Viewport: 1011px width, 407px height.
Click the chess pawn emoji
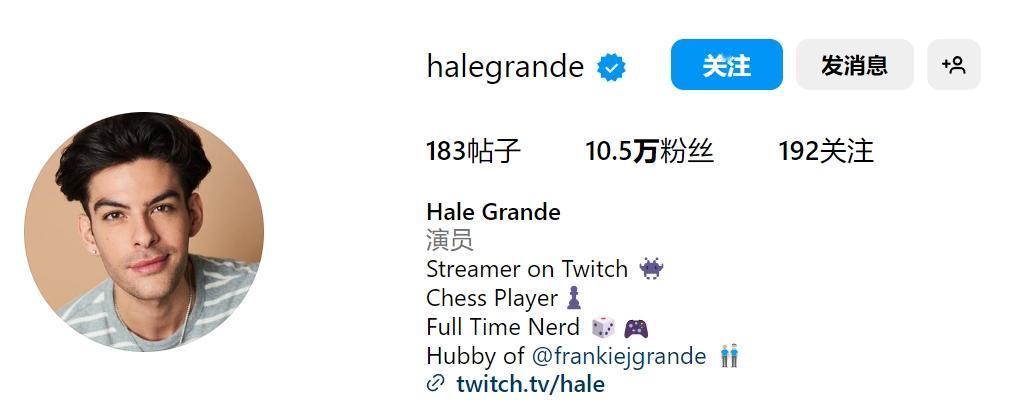click(573, 297)
